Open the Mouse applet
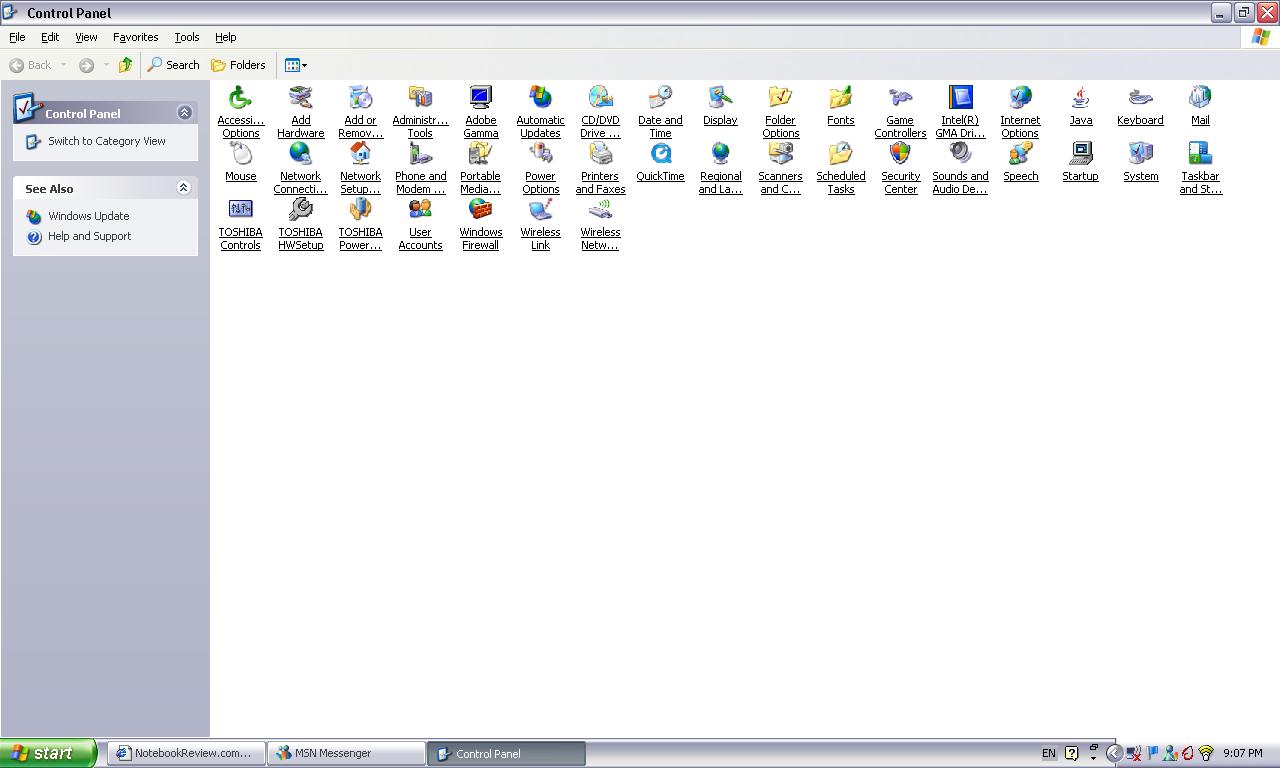Image resolution: width=1280 pixels, height=768 pixels. (x=240, y=154)
